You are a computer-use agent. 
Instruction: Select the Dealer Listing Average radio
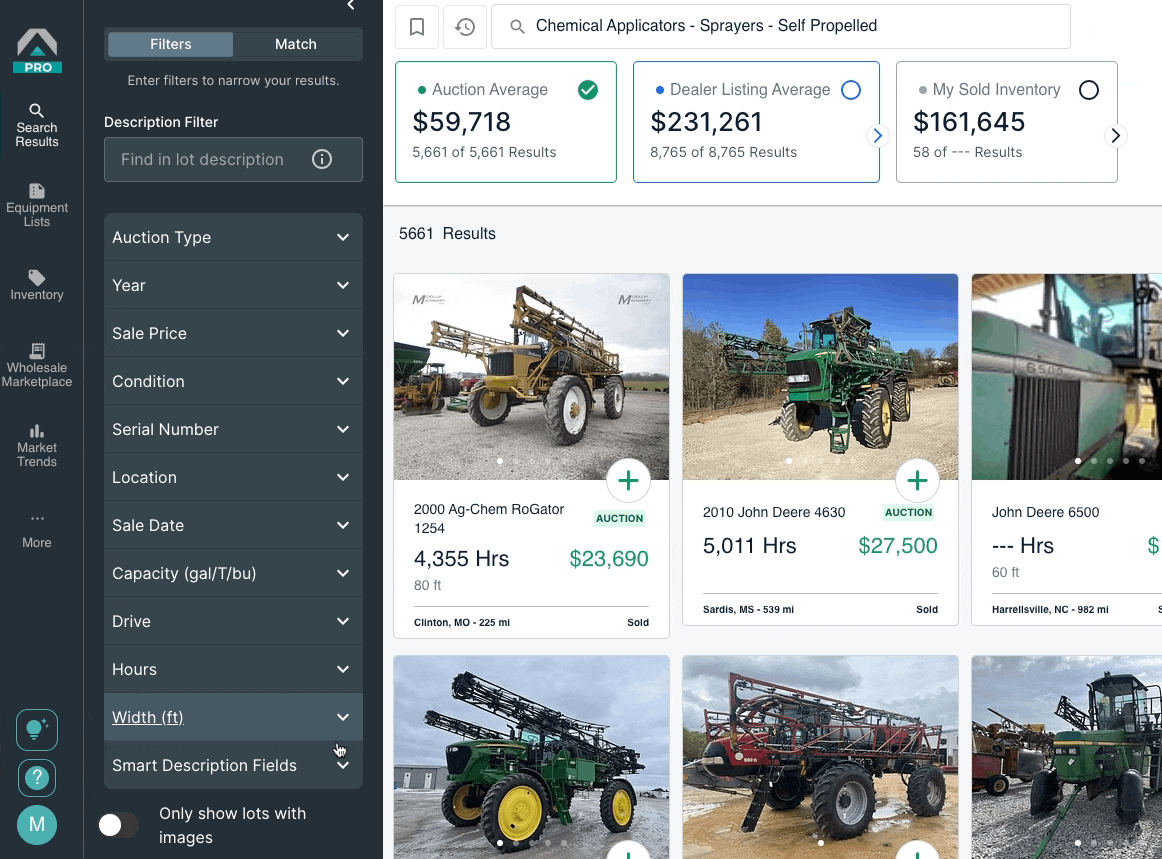point(851,90)
